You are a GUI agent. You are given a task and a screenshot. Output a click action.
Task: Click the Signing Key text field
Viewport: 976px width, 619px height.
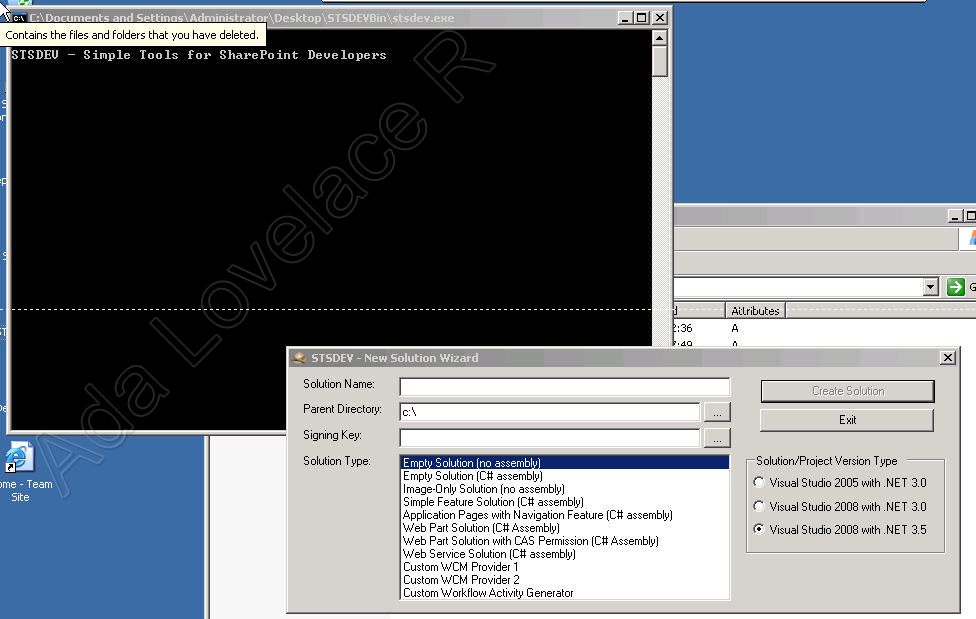click(x=549, y=438)
